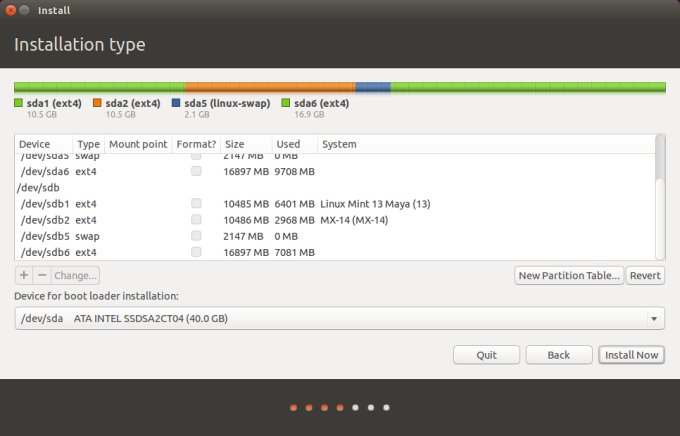Click the New Partition Table button

coord(568,275)
